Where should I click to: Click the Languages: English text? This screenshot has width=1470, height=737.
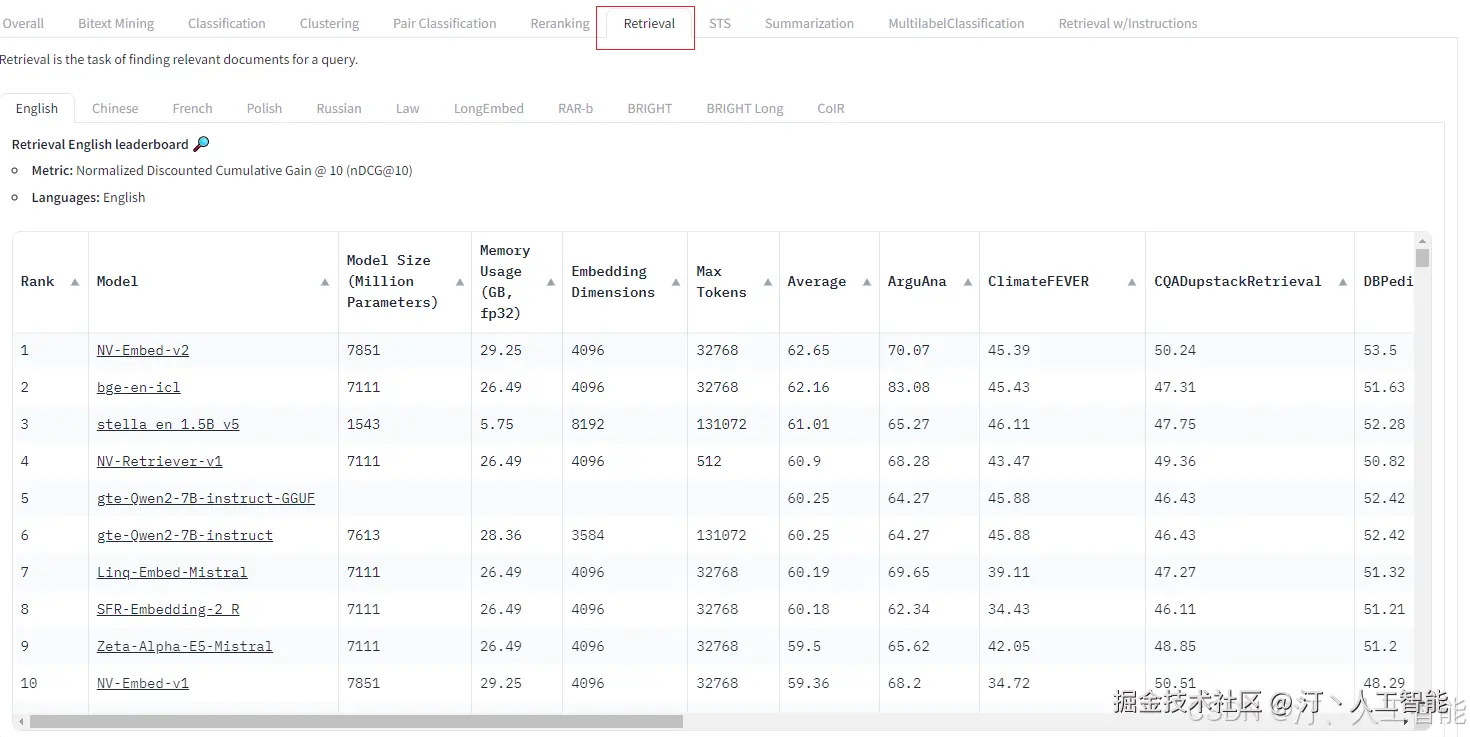pos(88,198)
